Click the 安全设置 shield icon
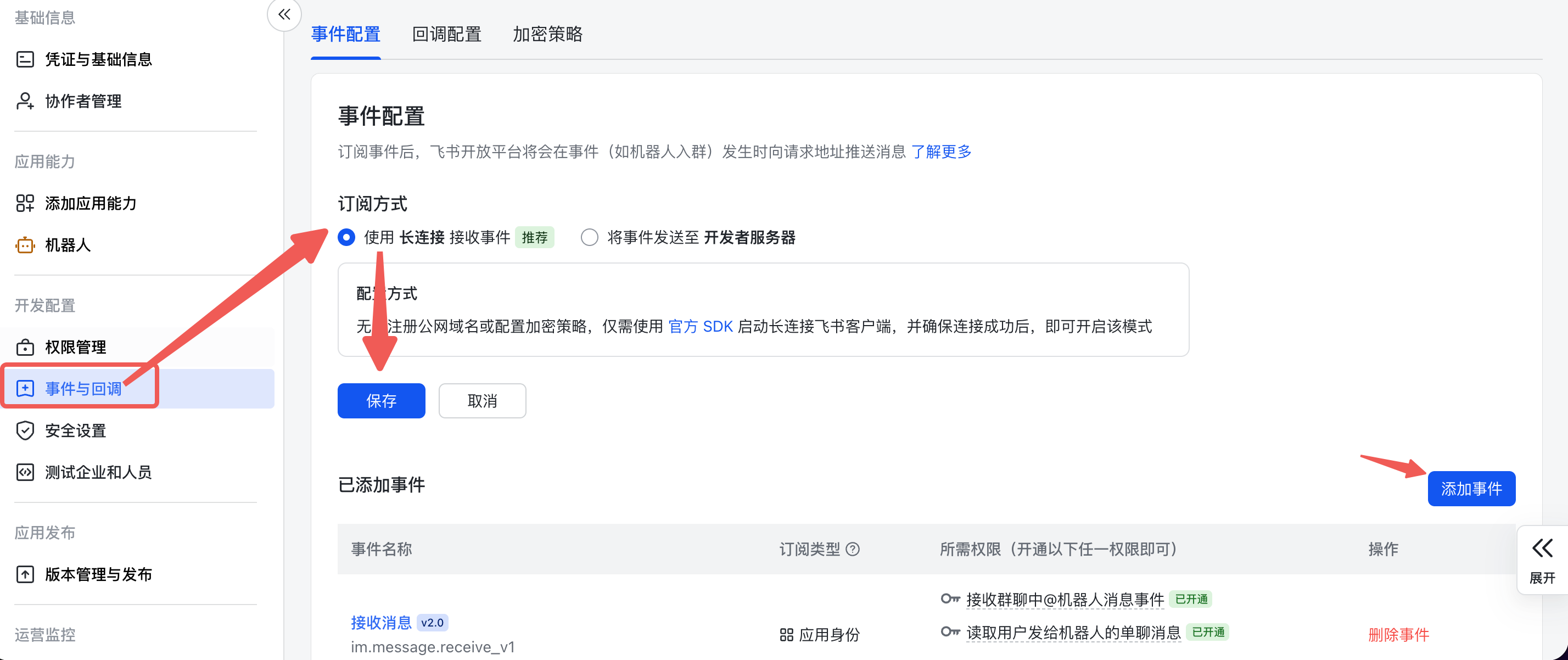Image resolution: width=1568 pixels, height=660 pixels. 25,430
